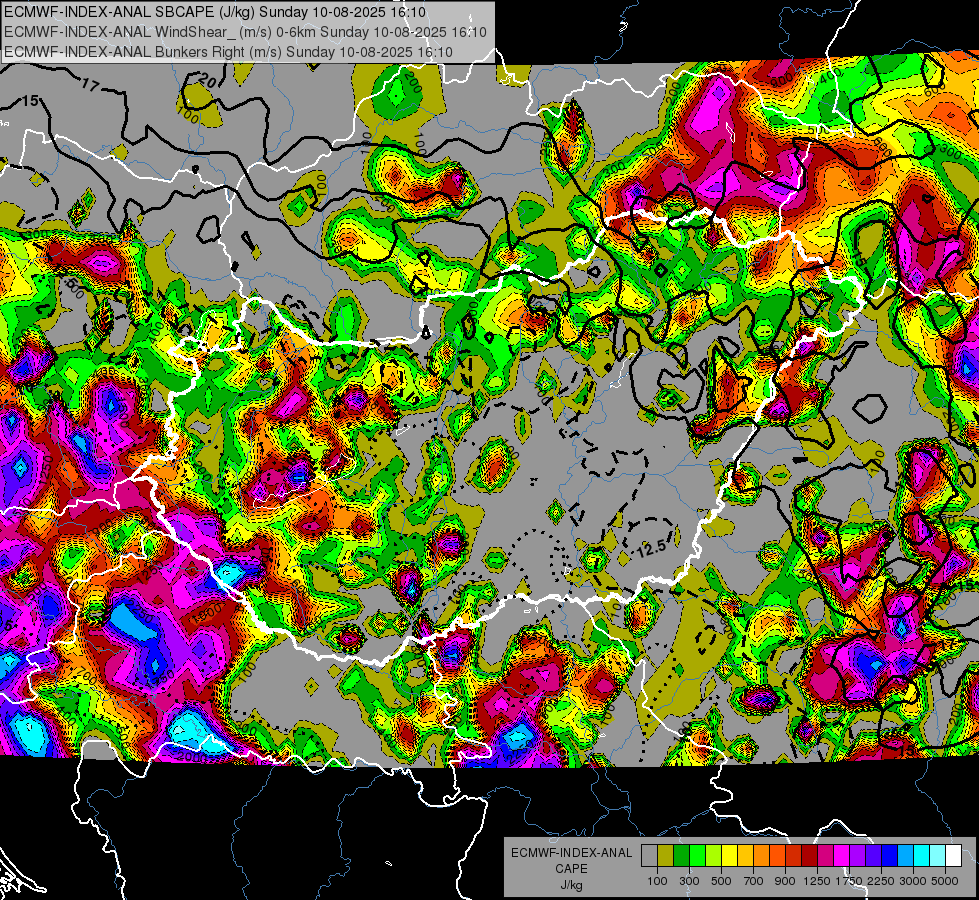Select the purple legend swatch
Image resolution: width=979 pixels, height=900 pixels.
click(x=857, y=855)
